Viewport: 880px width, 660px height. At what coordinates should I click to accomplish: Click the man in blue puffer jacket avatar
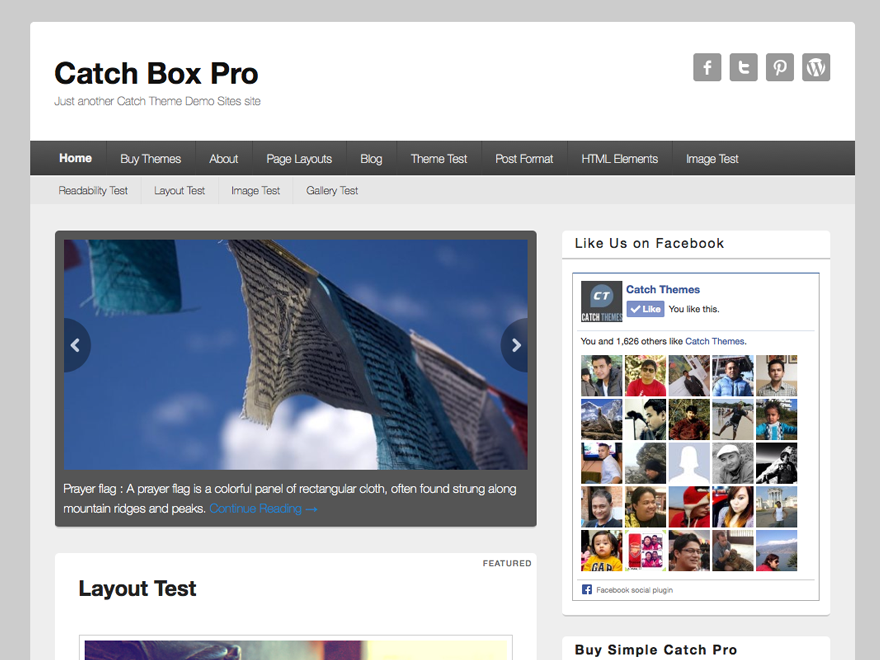click(732, 376)
